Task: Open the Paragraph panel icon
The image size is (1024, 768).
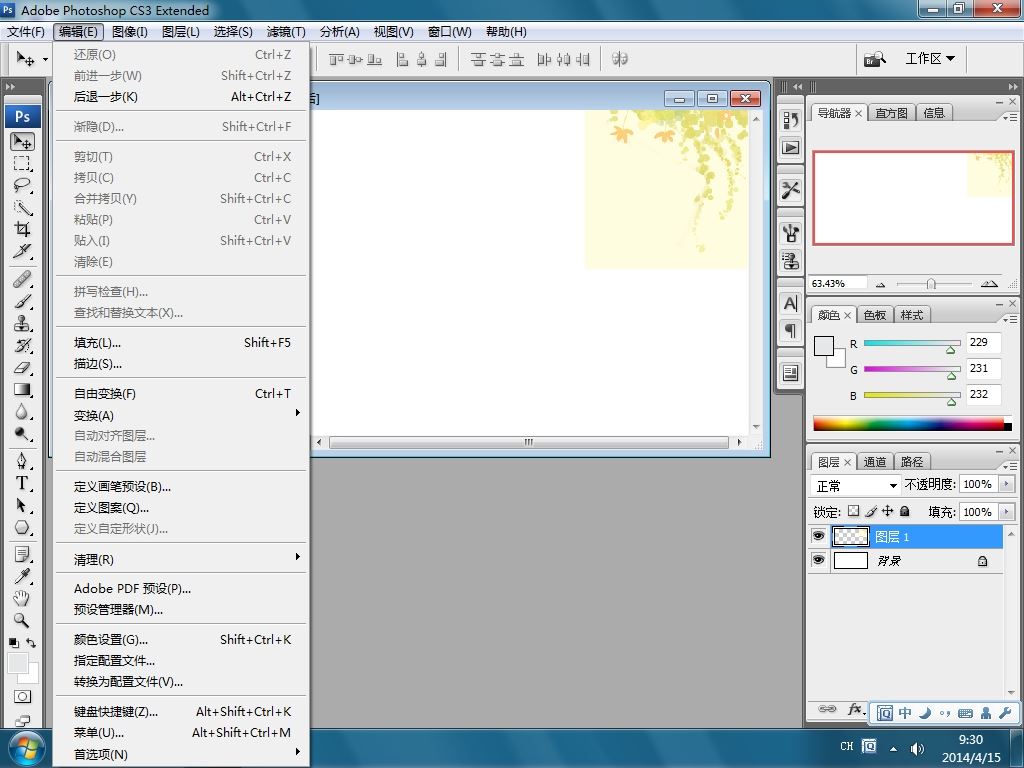Action: point(790,330)
